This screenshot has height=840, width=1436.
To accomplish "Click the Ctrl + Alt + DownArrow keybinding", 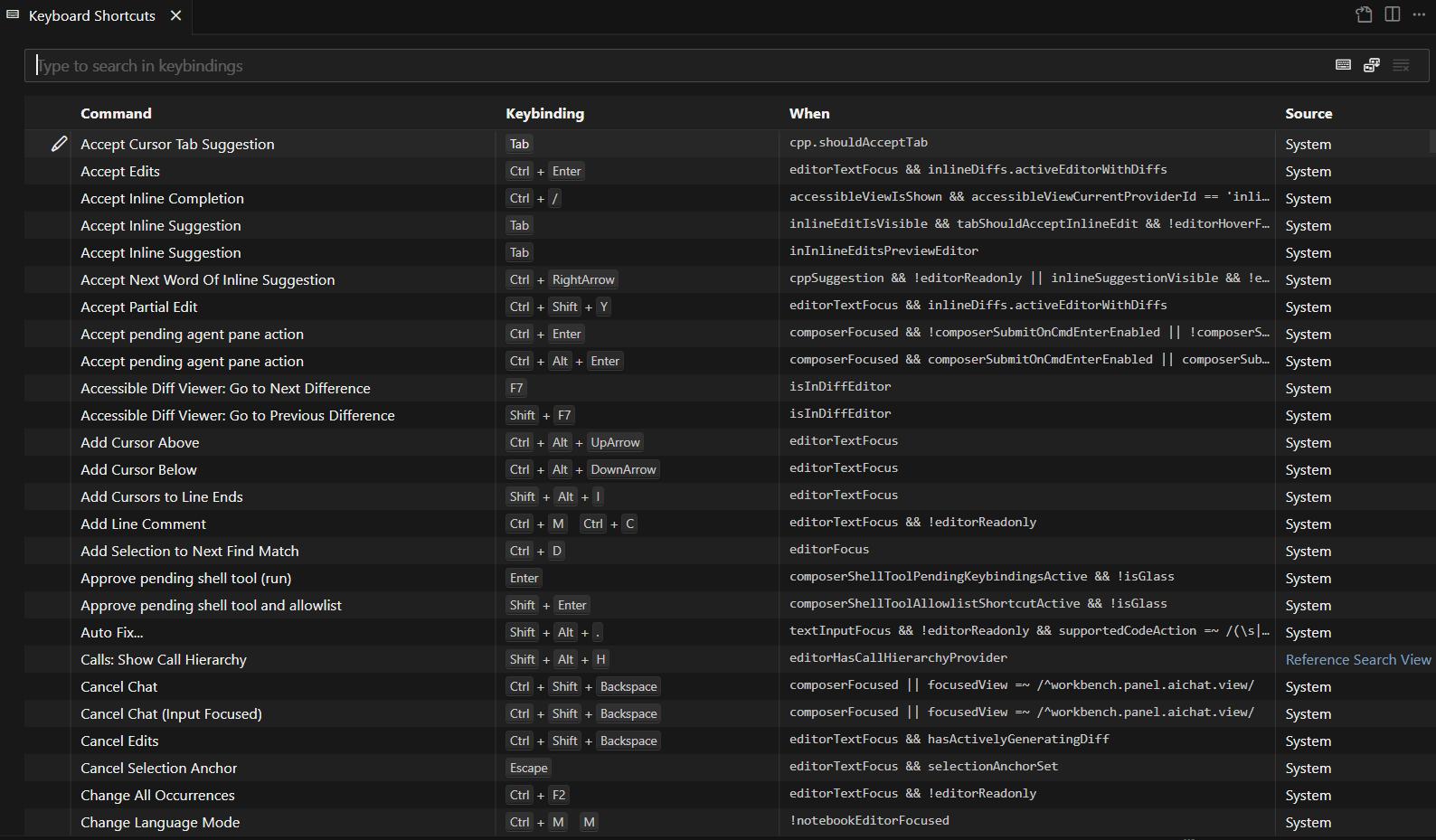I will [x=583, y=469].
